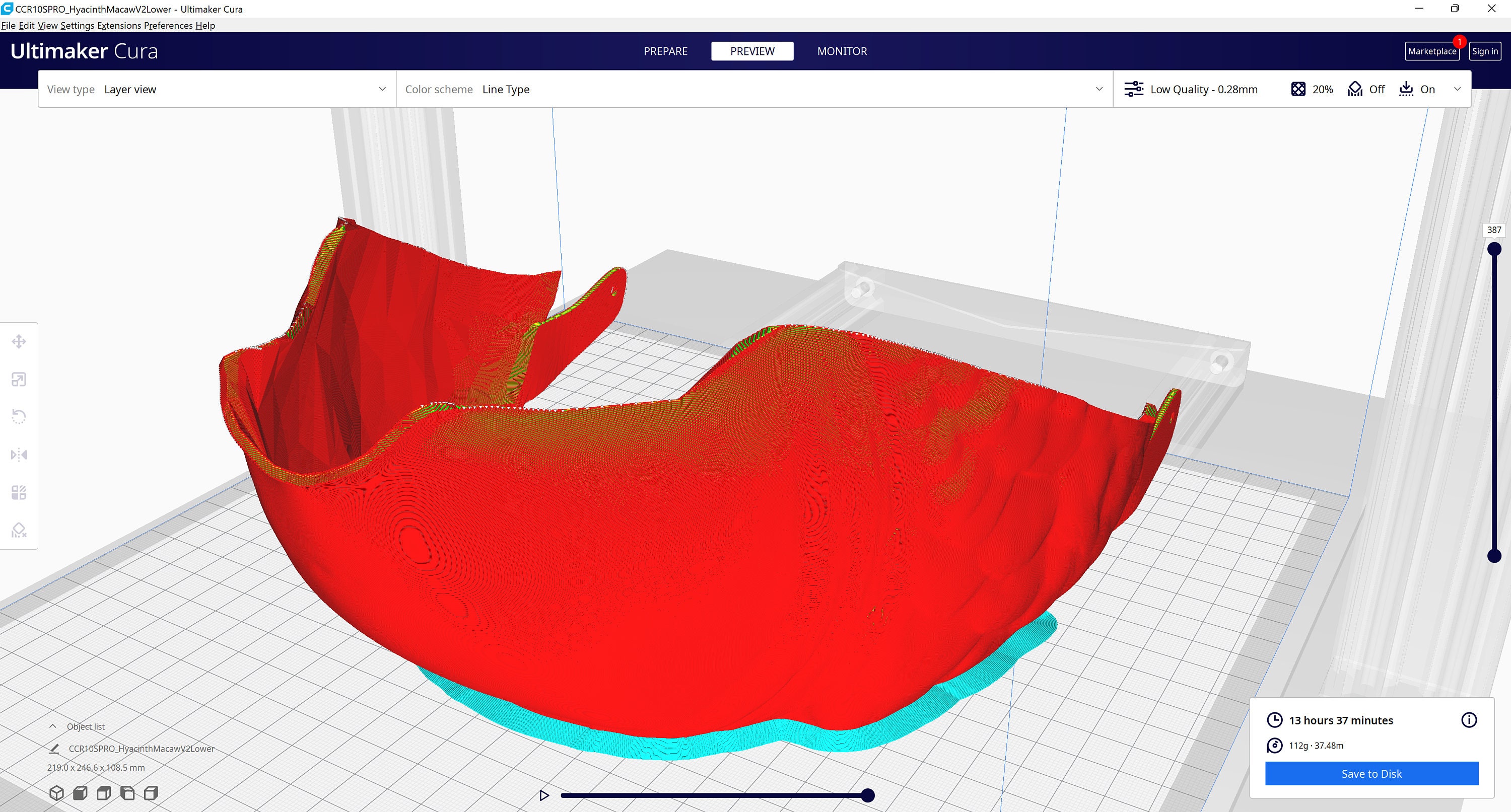
Task: Select the Move tool
Action: [x=19, y=341]
